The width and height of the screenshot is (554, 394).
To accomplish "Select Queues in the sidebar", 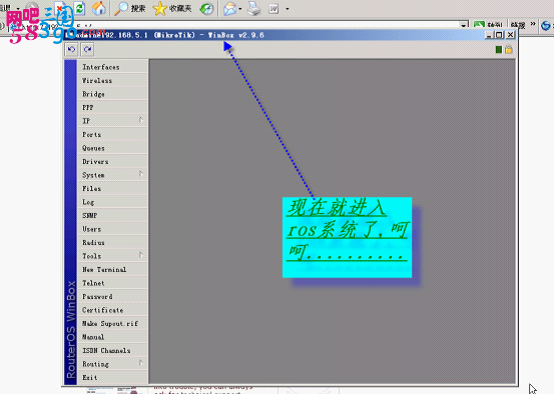I will 112,148.
